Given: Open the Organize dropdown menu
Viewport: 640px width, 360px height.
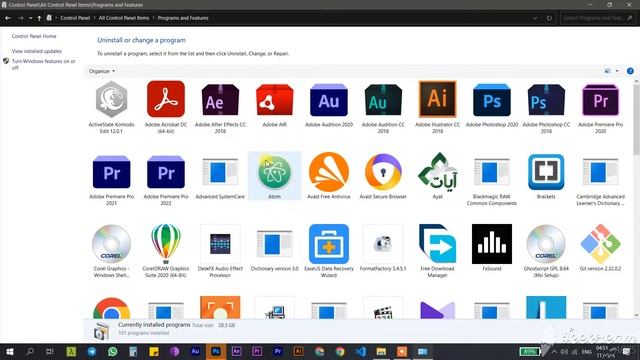Looking at the screenshot, I should pos(102,71).
